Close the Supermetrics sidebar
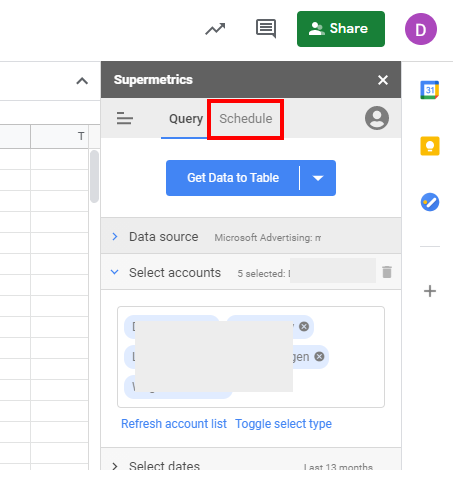The width and height of the screenshot is (456, 490). point(383,80)
